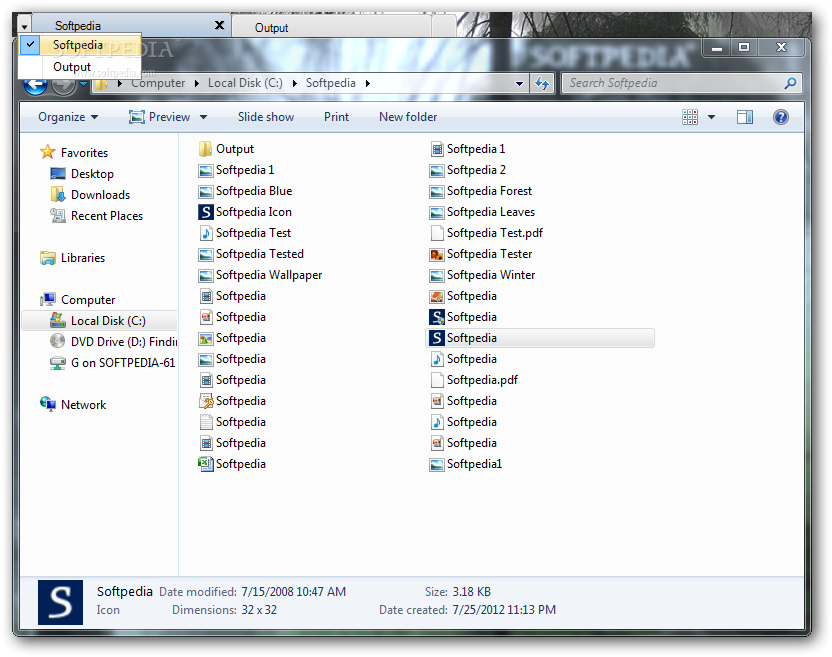The width and height of the screenshot is (832, 657).
Task: Open Help via question mark icon
Action: [x=781, y=117]
